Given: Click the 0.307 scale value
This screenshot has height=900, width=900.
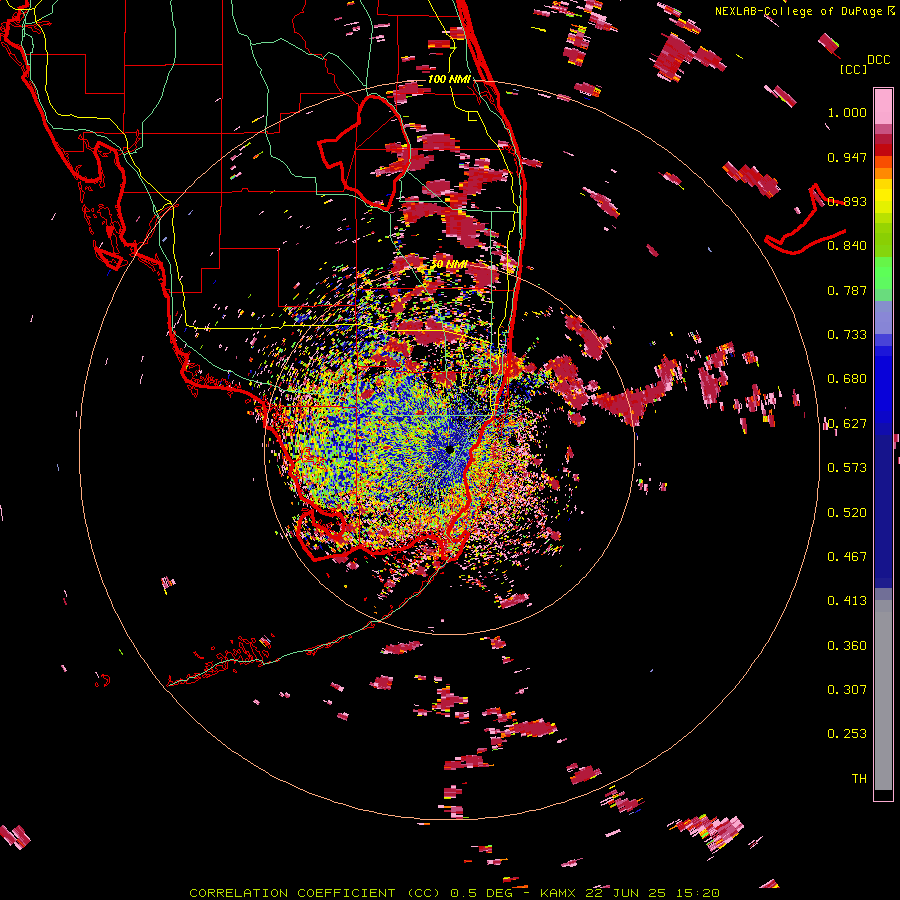Looking at the screenshot, I should pos(847,690).
